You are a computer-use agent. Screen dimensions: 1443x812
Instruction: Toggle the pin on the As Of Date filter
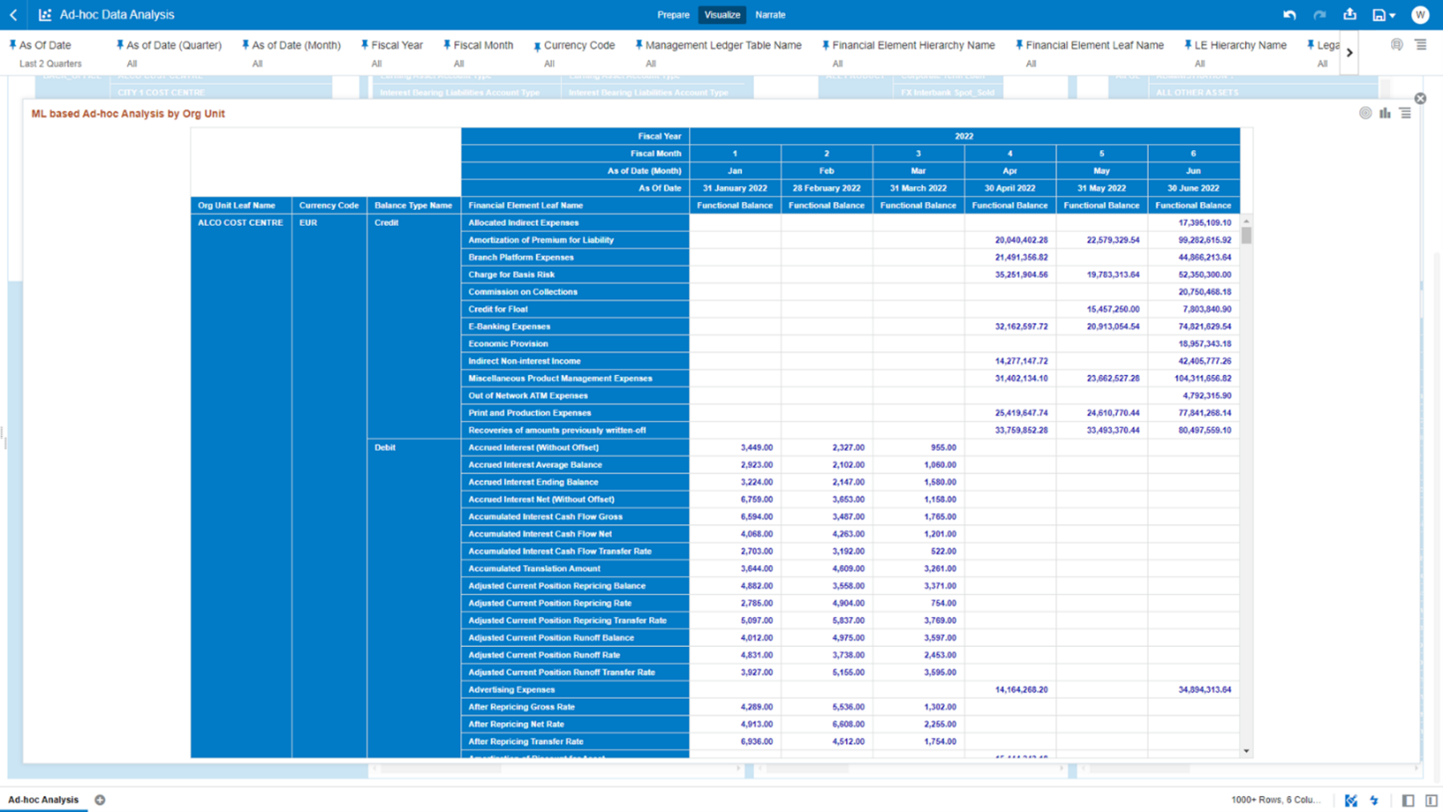coord(11,44)
